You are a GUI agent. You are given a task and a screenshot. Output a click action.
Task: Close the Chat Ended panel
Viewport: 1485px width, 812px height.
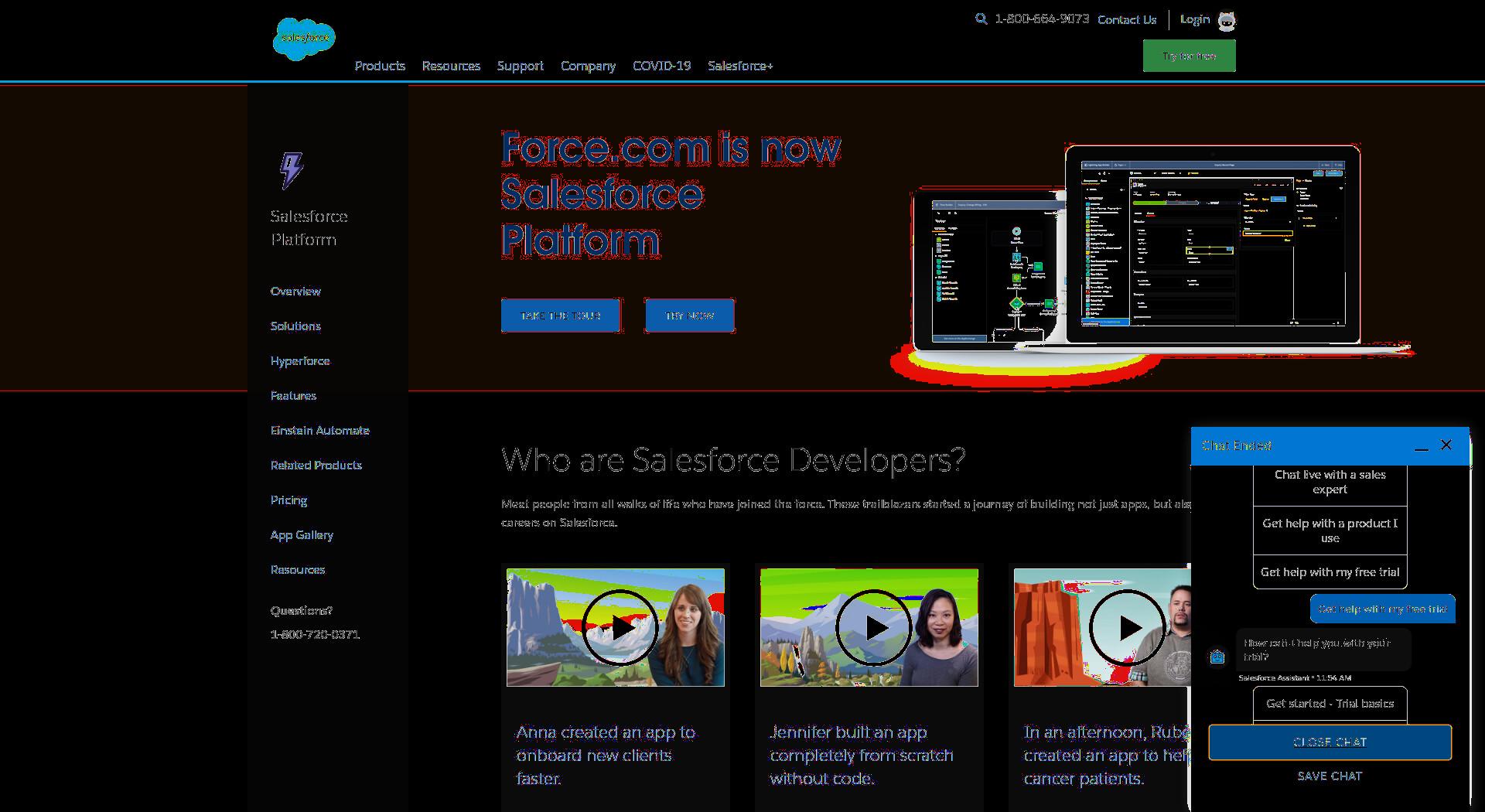tap(1446, 445)
